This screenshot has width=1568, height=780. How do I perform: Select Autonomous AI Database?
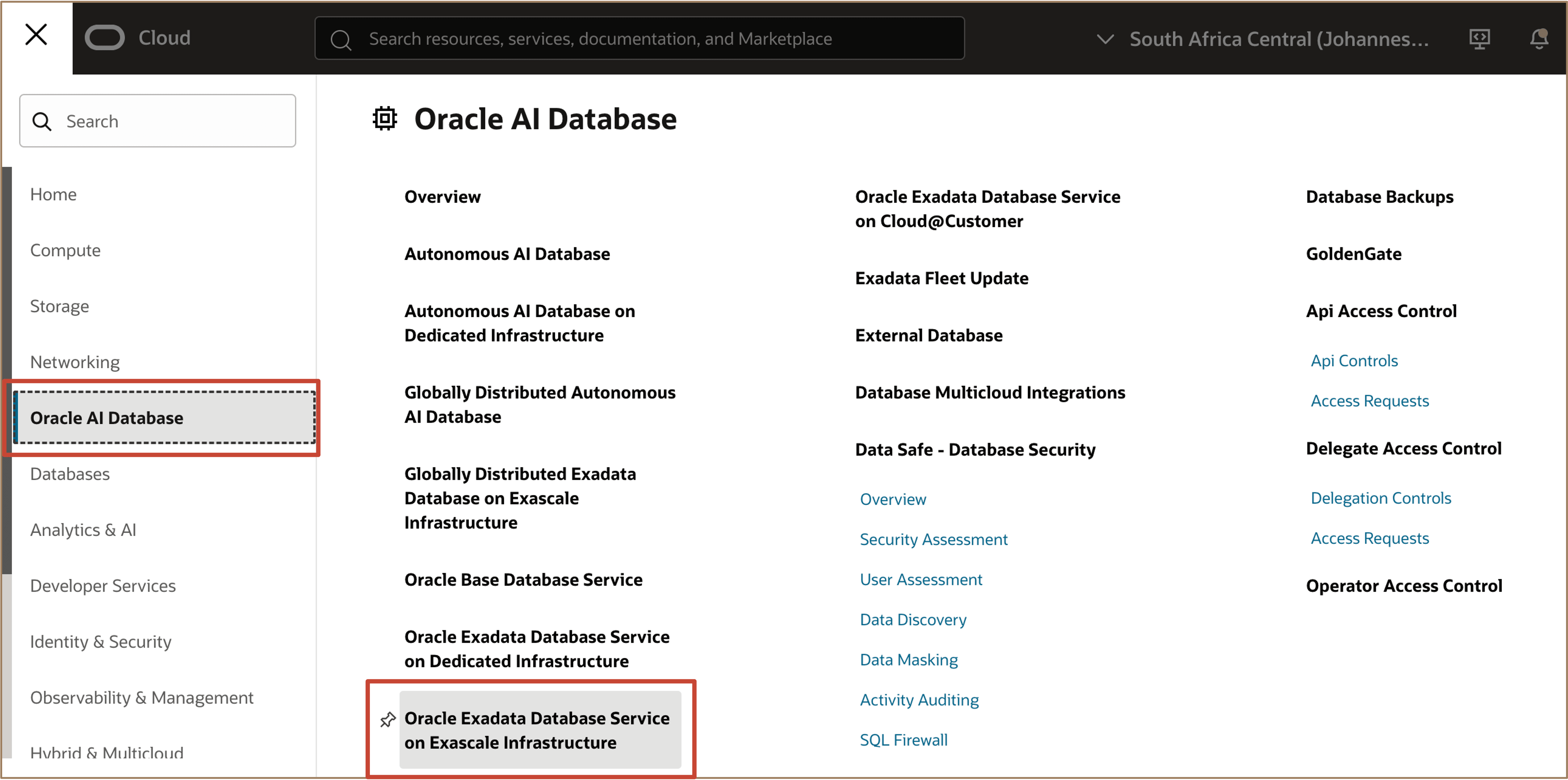pyautogui.click(x=507, y=254)
